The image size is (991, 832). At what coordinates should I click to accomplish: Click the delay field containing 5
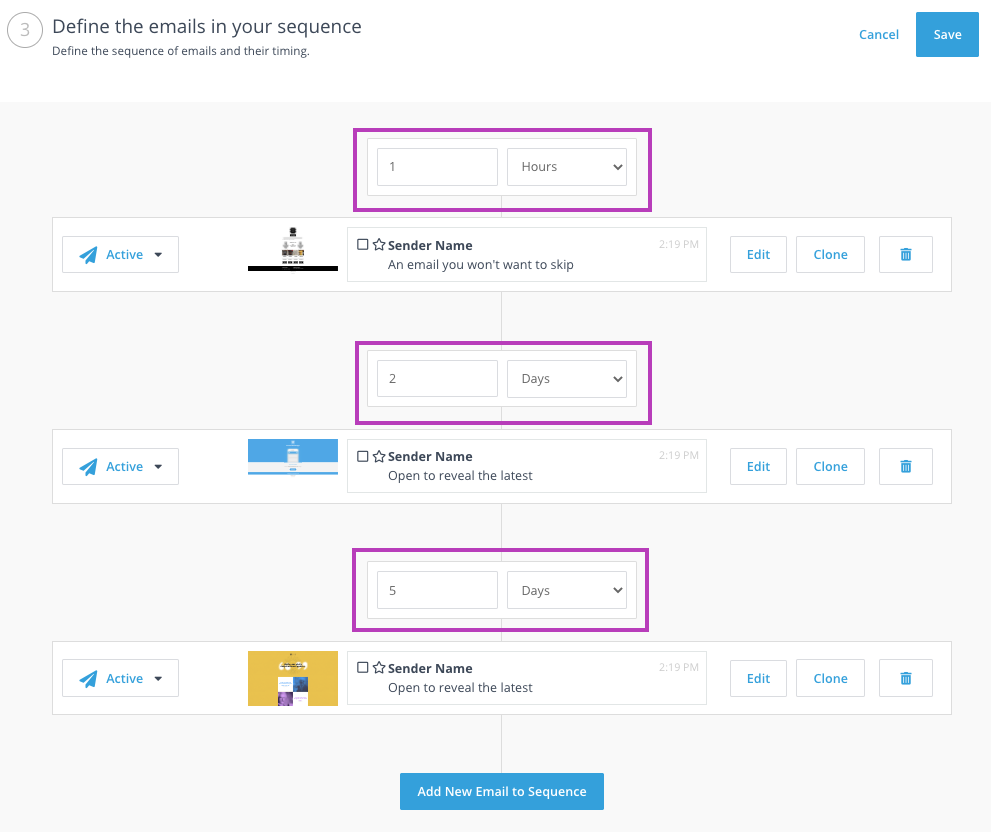tap(437, 590)
